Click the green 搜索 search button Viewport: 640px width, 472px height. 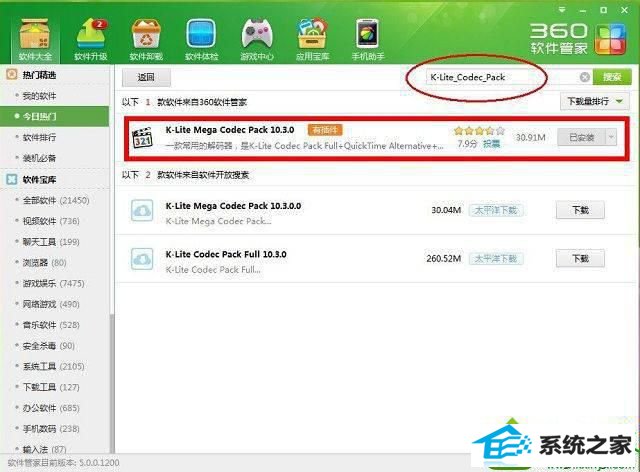pos(612,77)
